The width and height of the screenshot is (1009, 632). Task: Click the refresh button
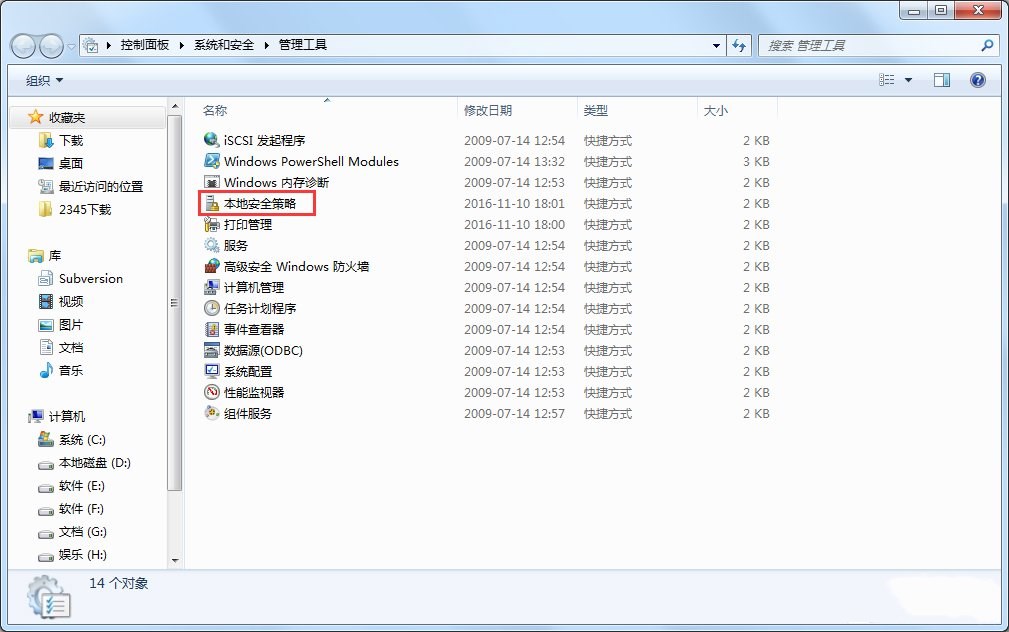pos(739,44)
